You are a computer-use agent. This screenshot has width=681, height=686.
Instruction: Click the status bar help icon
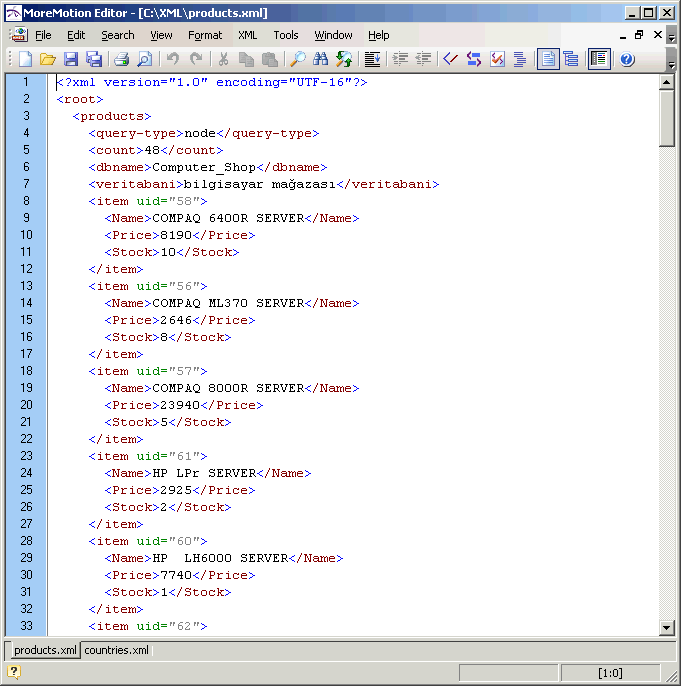pyautogui.click(x=14, y=672)
